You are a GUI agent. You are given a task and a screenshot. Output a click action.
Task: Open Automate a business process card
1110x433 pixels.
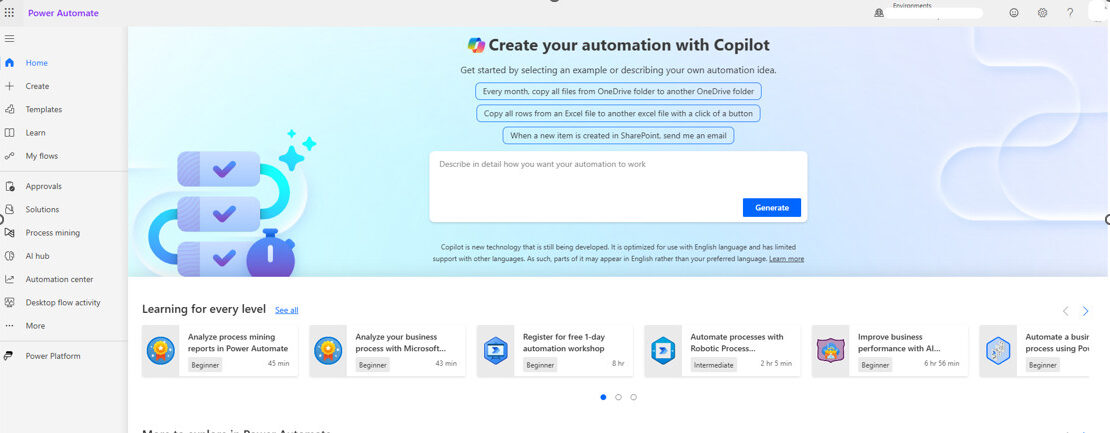pyautogui.click(x=1034, y=351)
